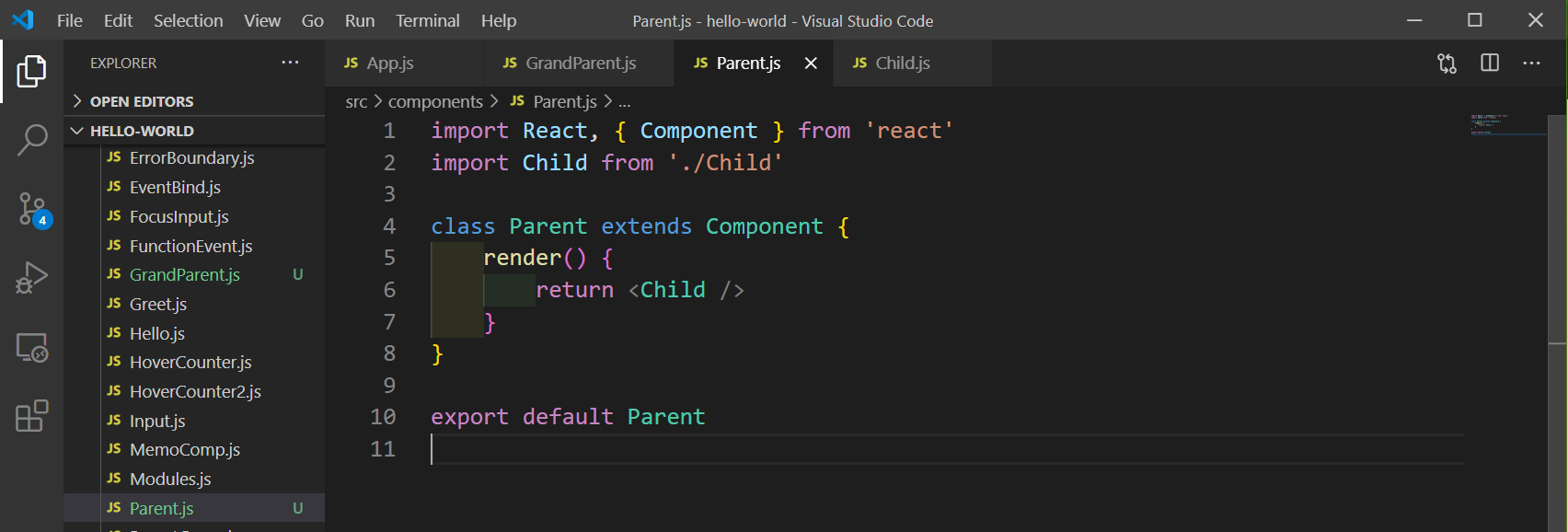The width and height of the screenshot is (1568, 532).
Task: Click the VS Code logo icon
Action: coord(22,19)
